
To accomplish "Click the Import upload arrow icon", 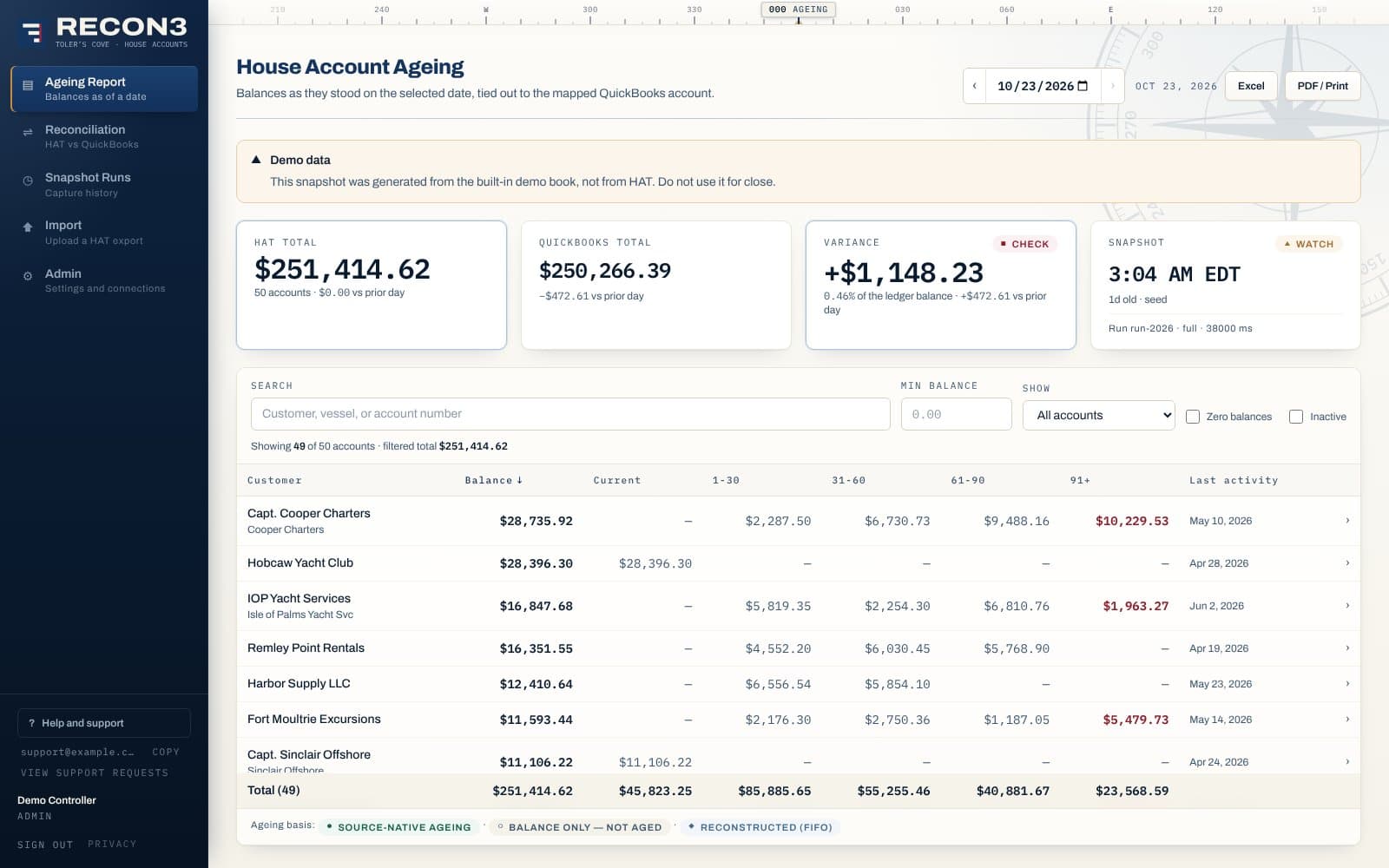I will (28, 226).
